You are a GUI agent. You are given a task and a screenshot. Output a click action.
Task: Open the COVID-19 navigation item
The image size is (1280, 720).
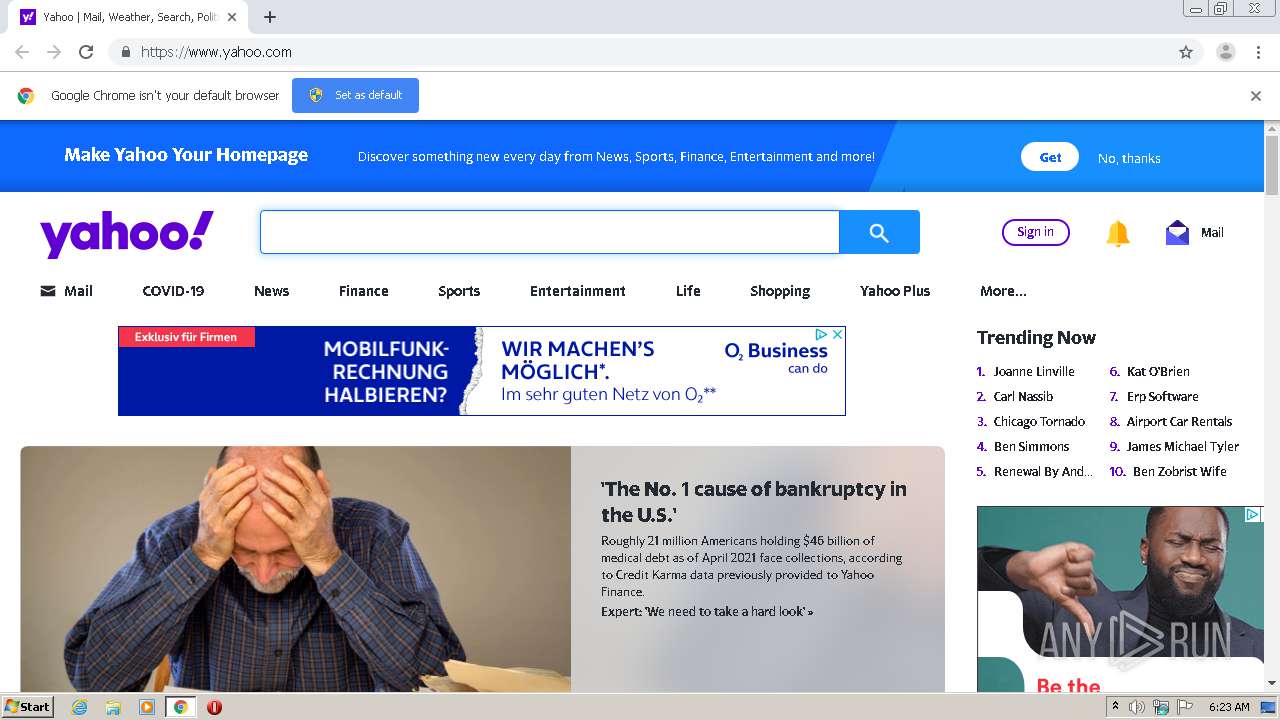click(x=173, y=291)
